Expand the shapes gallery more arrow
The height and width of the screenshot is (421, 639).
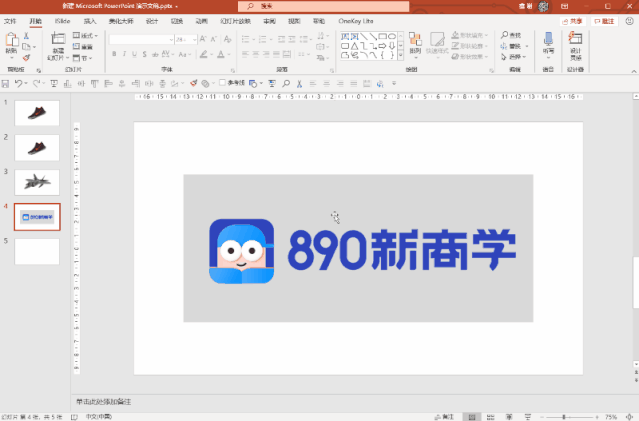point(401,55)
